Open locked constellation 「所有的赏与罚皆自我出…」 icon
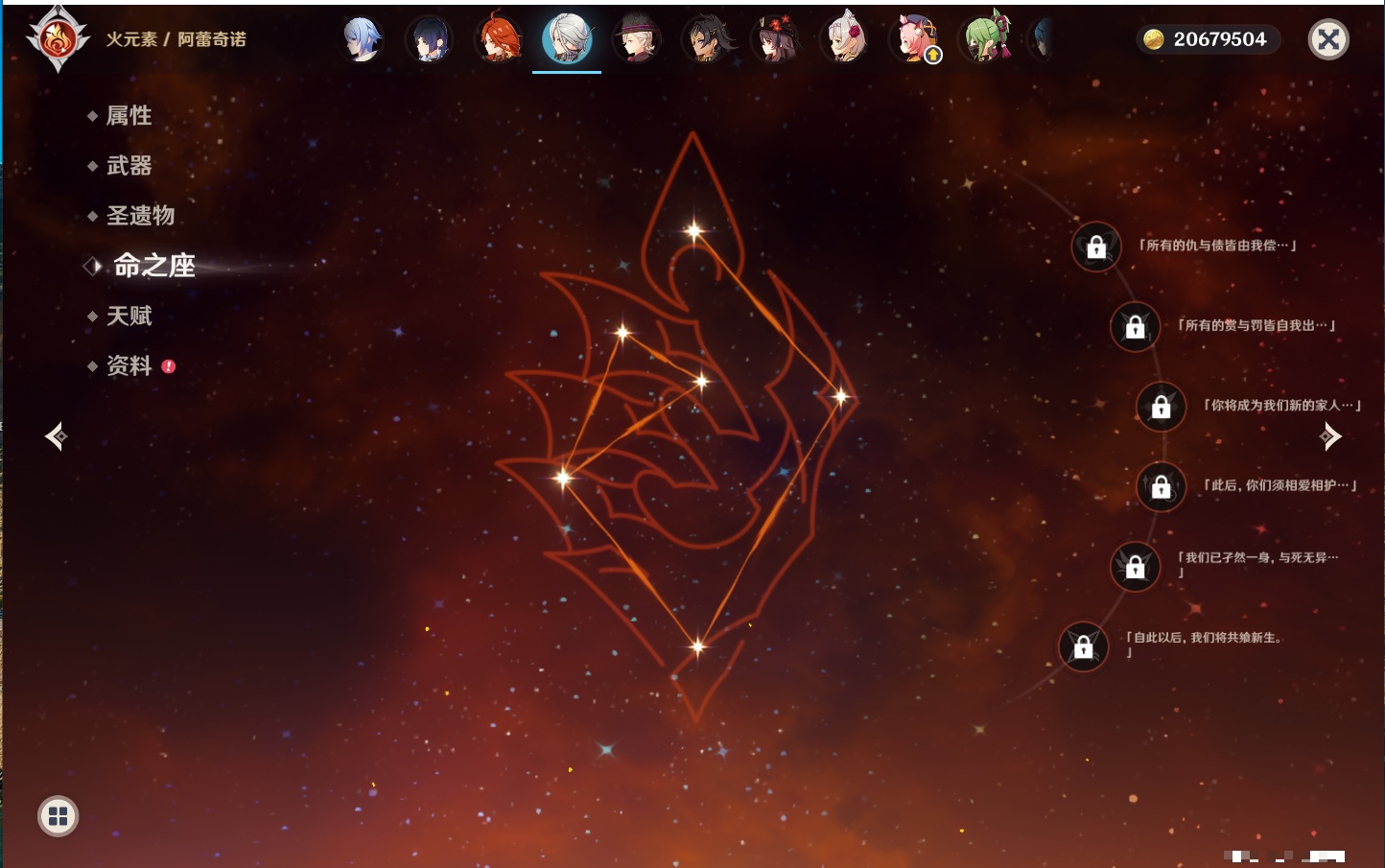The height and width of the screenshot is (868, 1385). click(x=1135, y=327)
